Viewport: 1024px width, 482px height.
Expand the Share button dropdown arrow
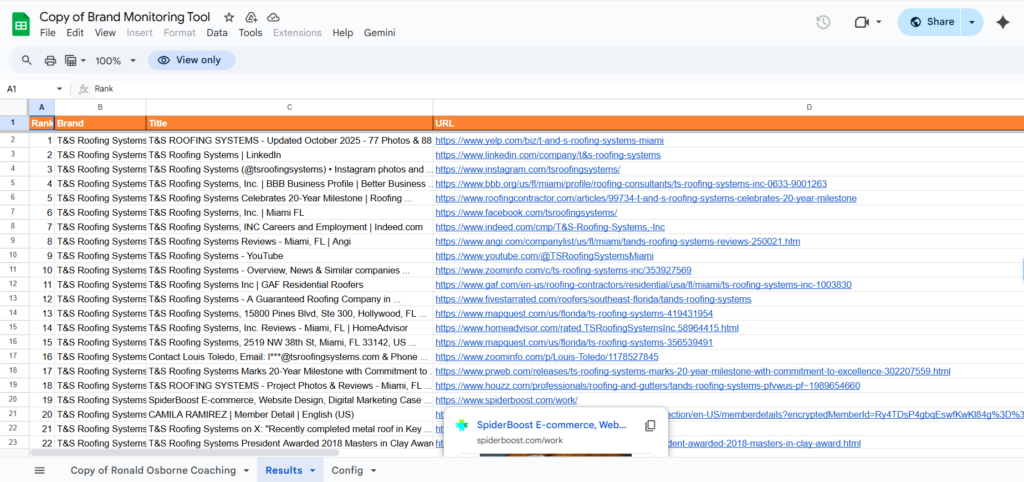(x=972, y=22)
